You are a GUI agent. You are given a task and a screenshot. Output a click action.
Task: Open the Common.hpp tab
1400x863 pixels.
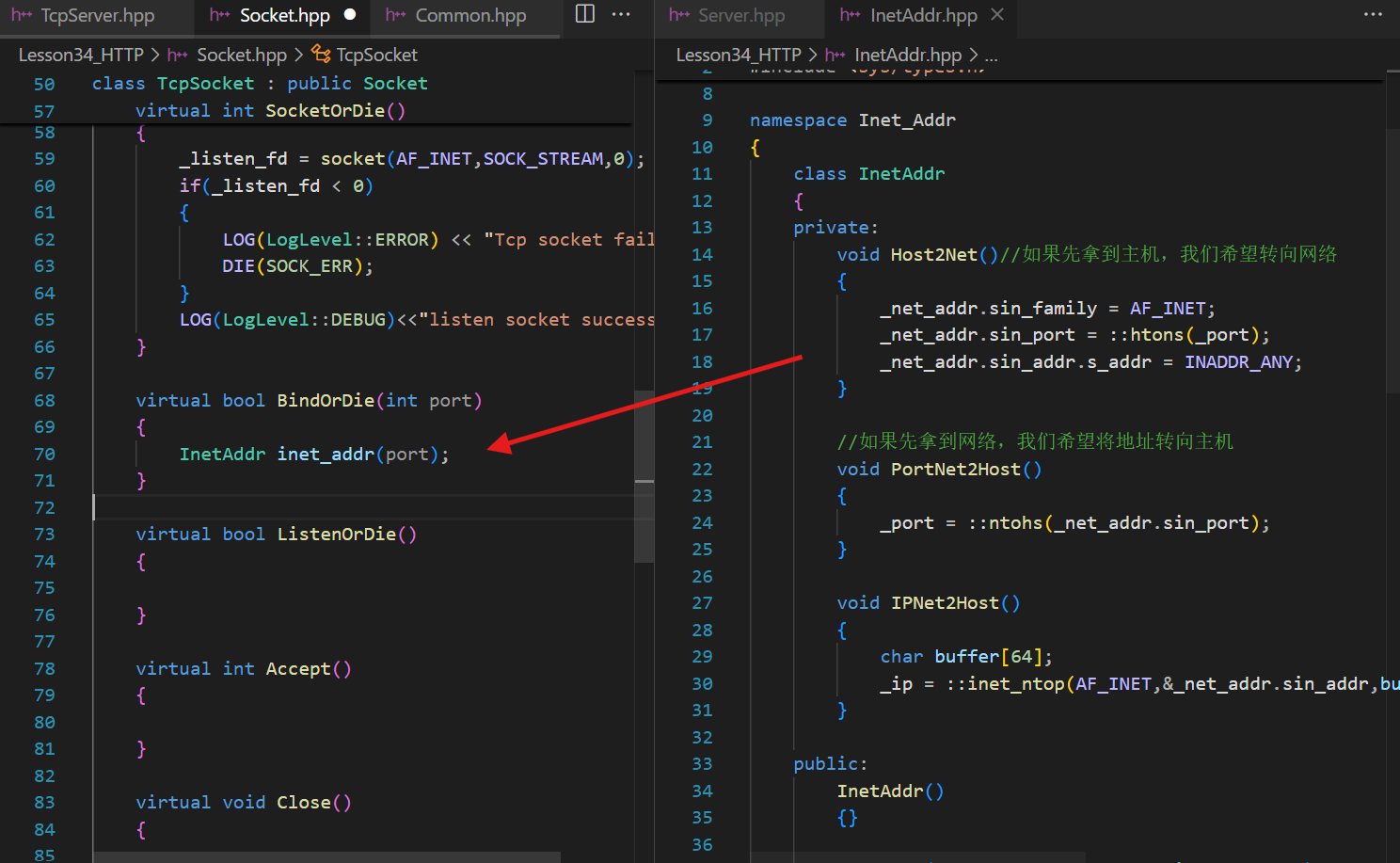[470, 15]
